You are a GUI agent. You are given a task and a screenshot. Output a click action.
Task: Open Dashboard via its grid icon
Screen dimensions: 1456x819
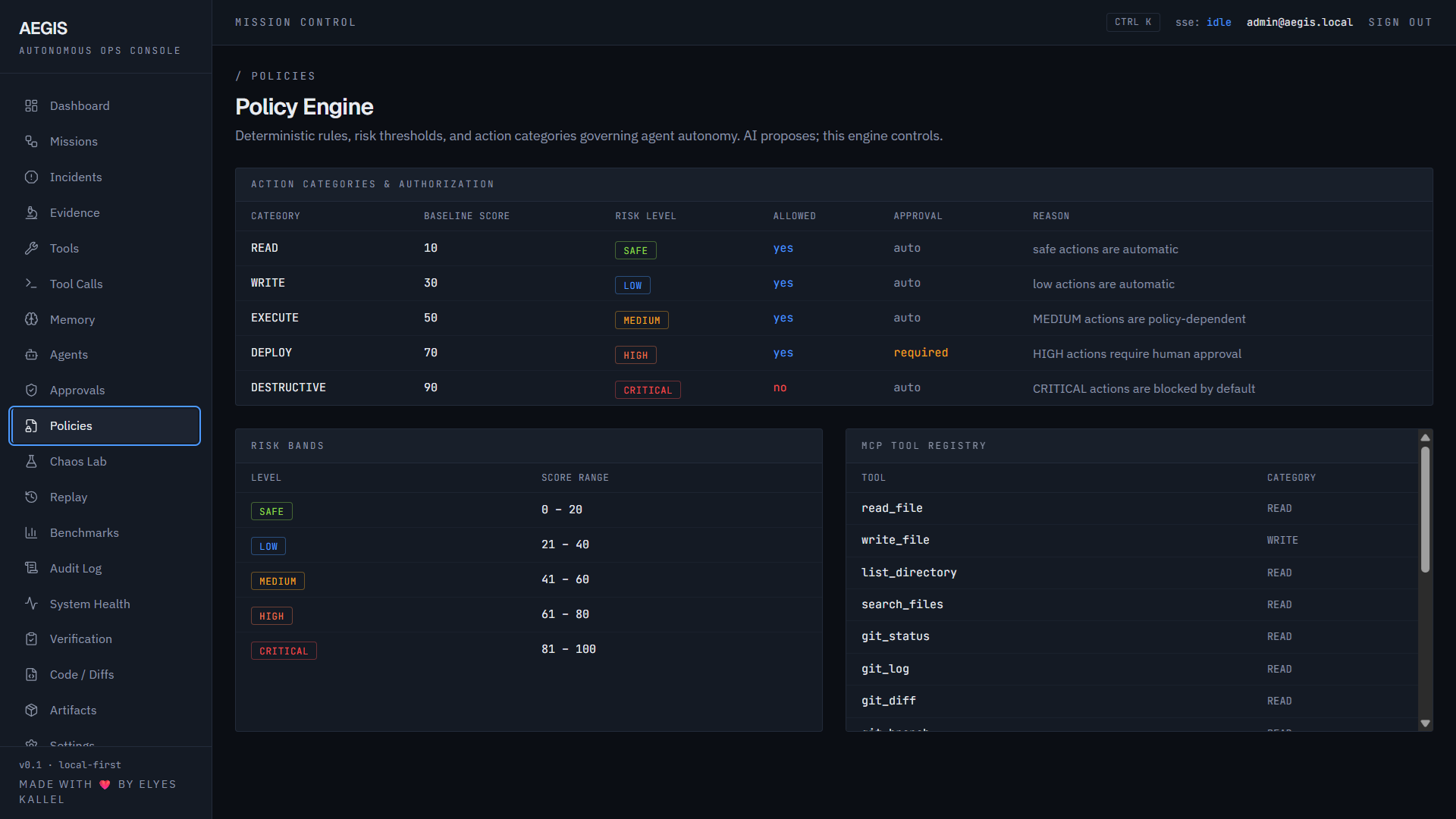pyautogui.click(x=31, y=106)
